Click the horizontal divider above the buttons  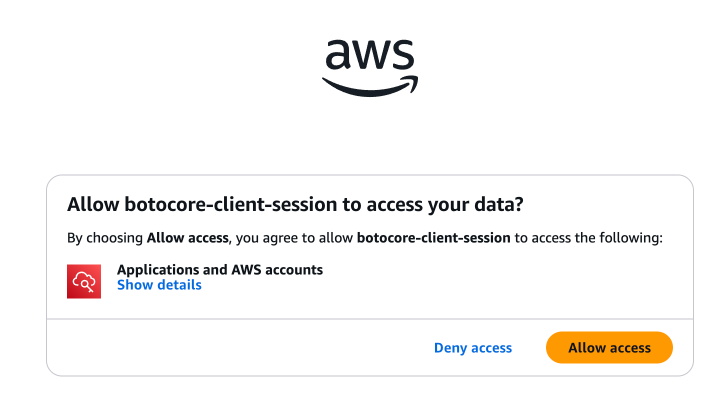click(369, 319)
